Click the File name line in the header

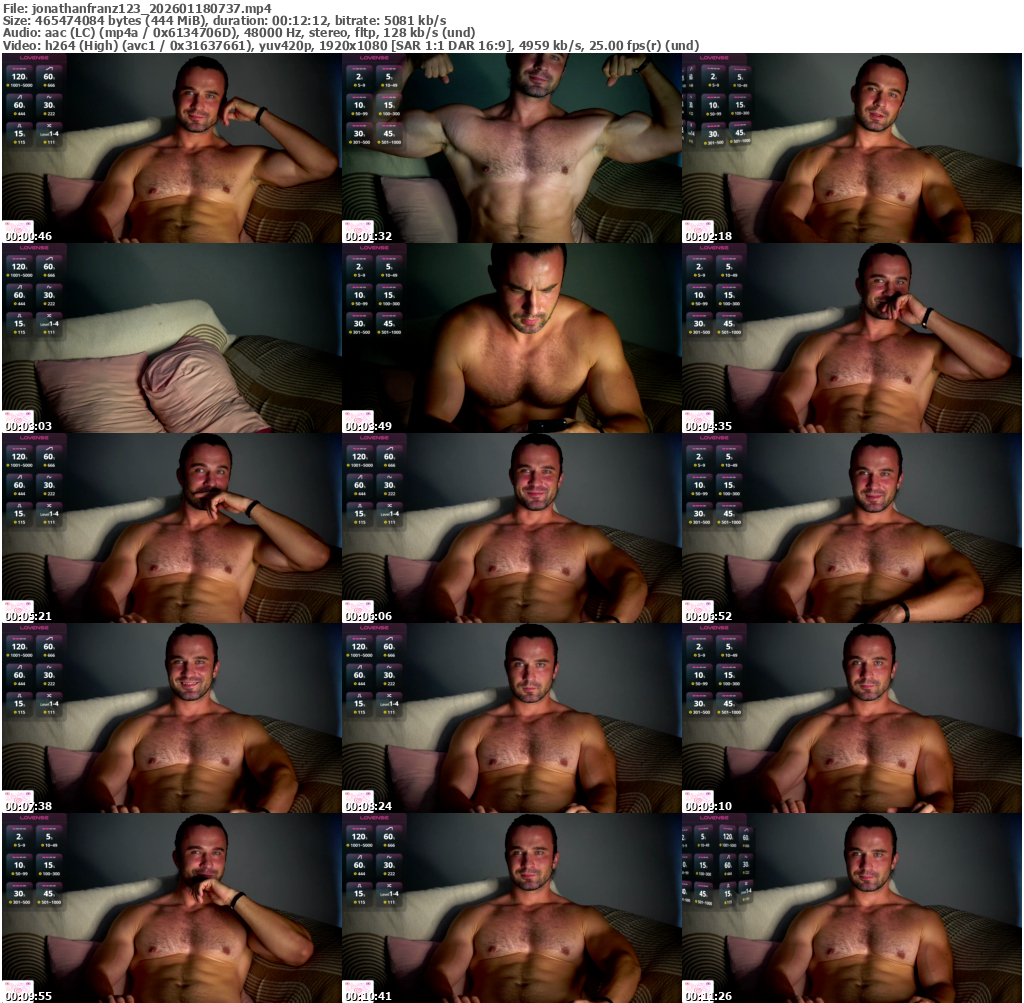137,7
